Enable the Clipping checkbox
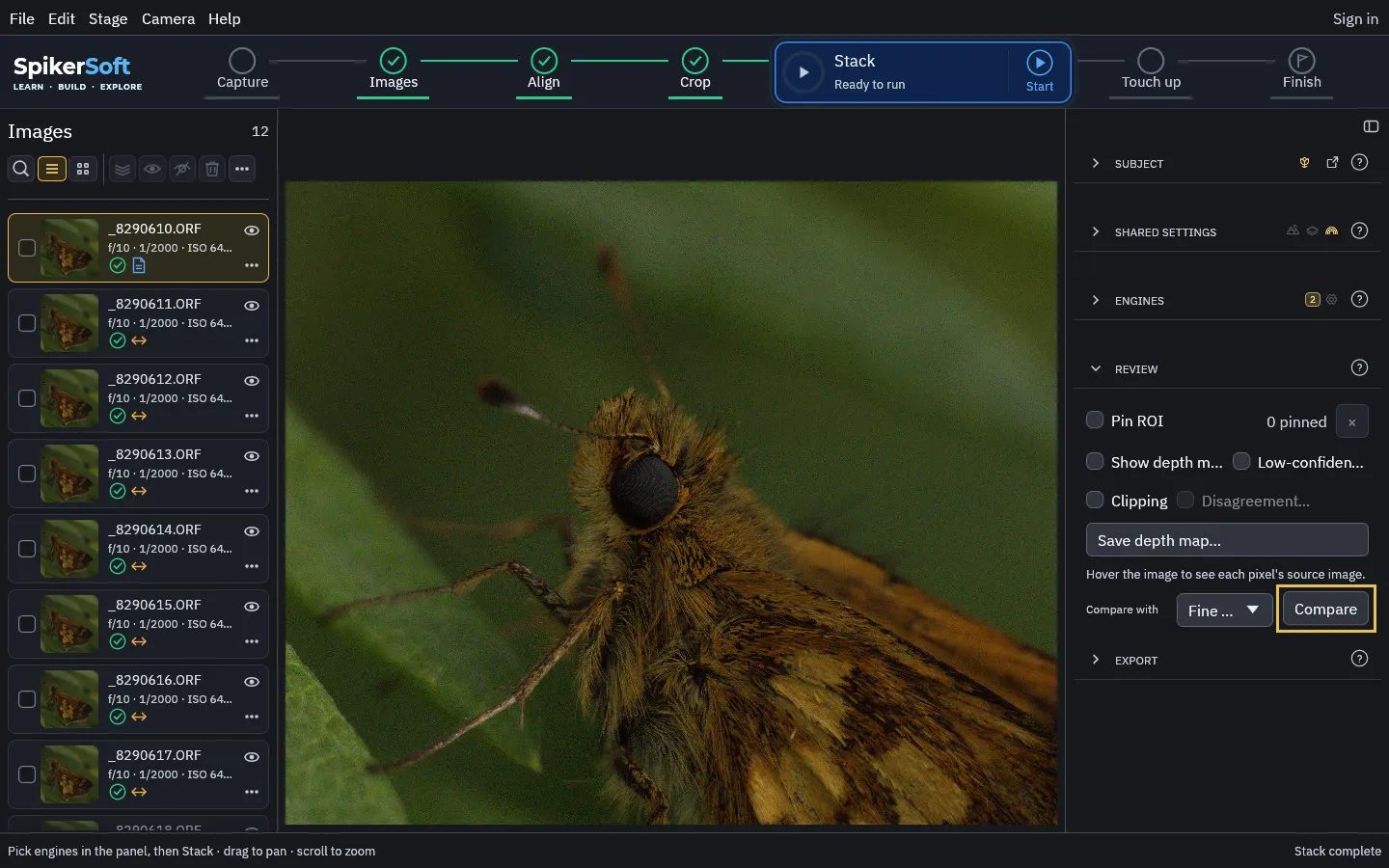Viewport: 1389px width, 868px height. 1095,500
